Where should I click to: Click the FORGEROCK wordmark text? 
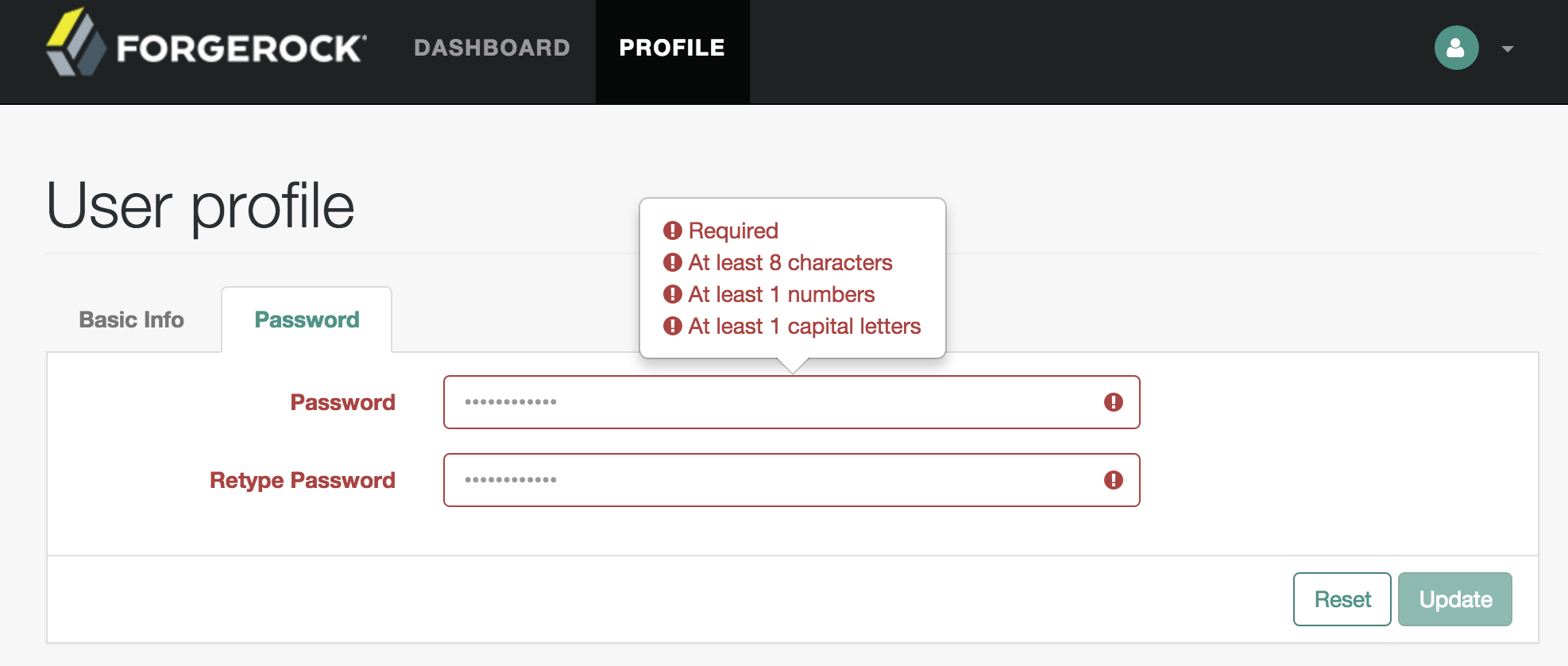click(x=241, y=48)
